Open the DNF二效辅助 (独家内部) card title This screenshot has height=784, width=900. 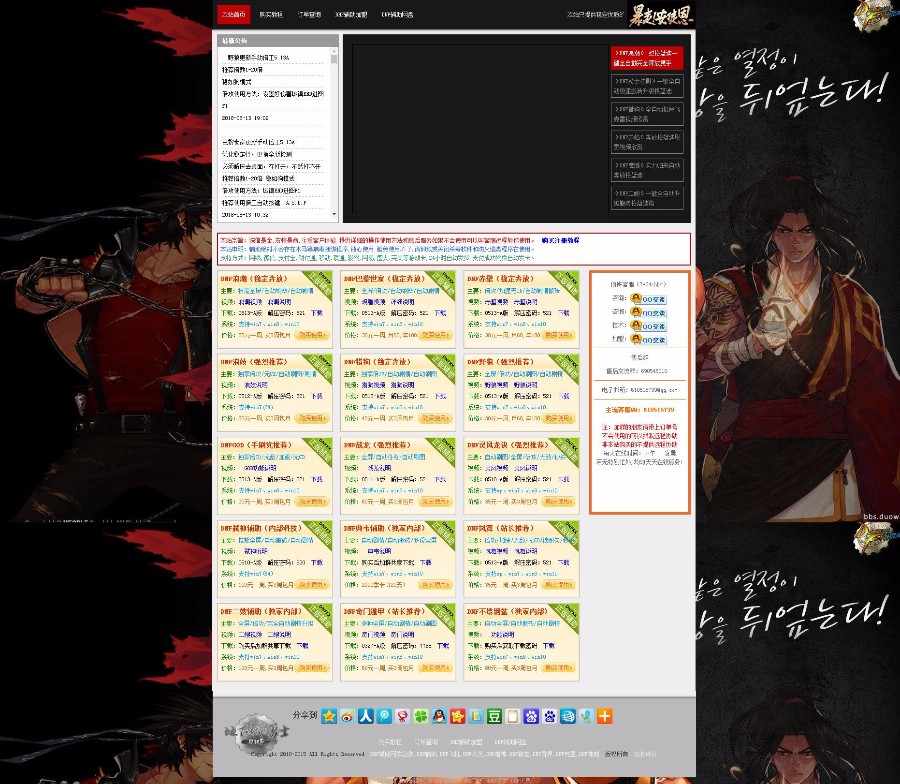(x=260, y=611)
